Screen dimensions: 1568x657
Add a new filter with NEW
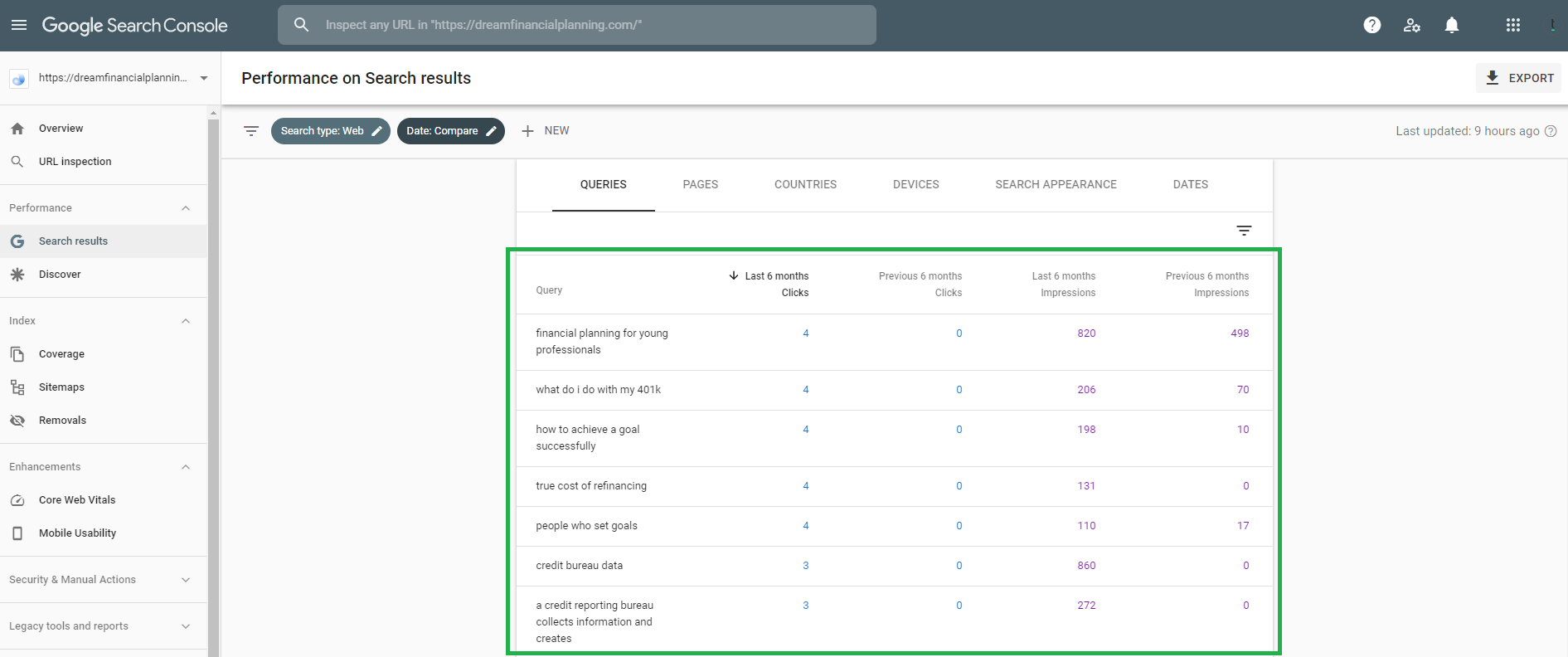[x=546, y=131]
